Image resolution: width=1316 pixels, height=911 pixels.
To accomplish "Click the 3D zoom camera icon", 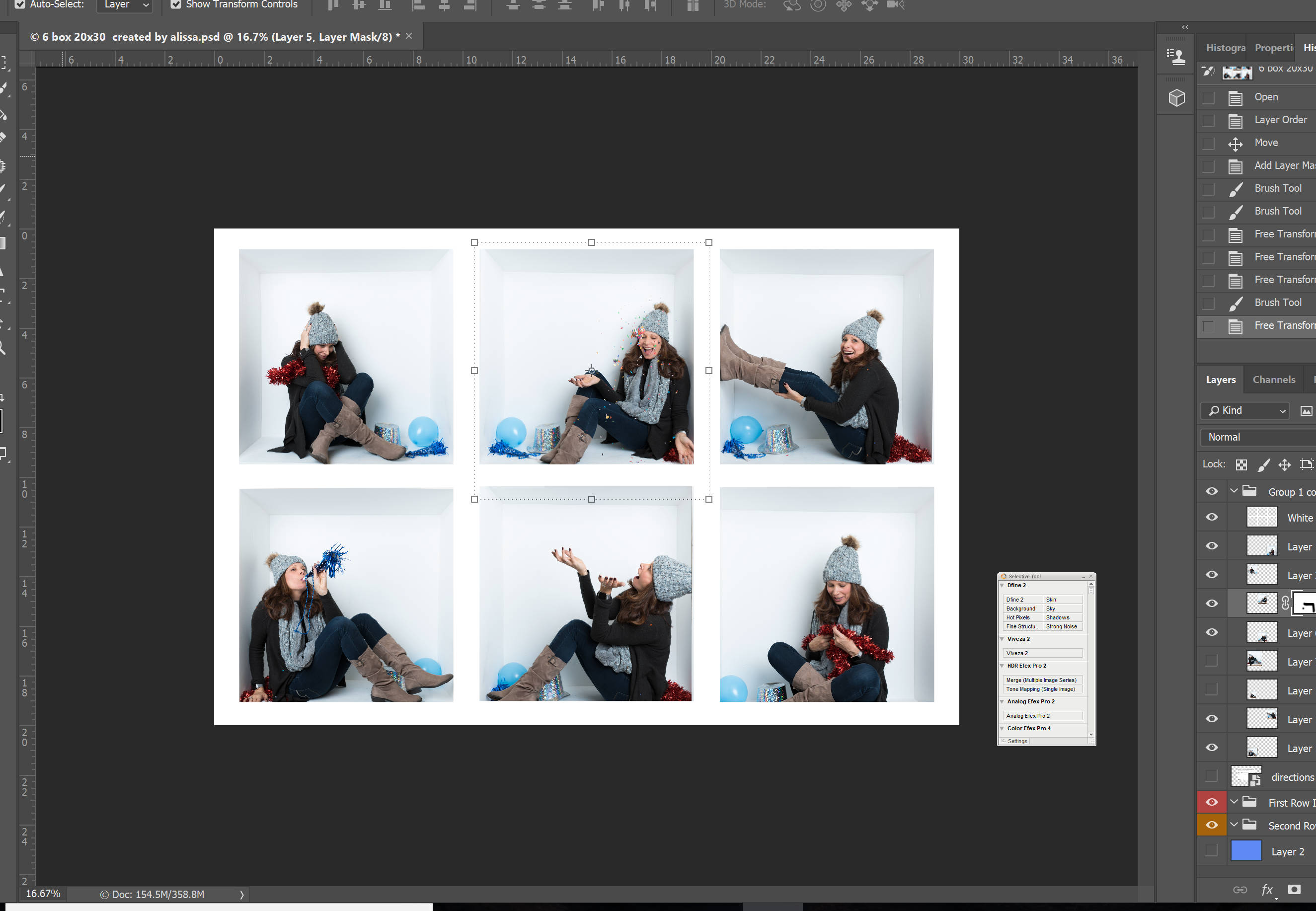I will click(x=896, y=4).
